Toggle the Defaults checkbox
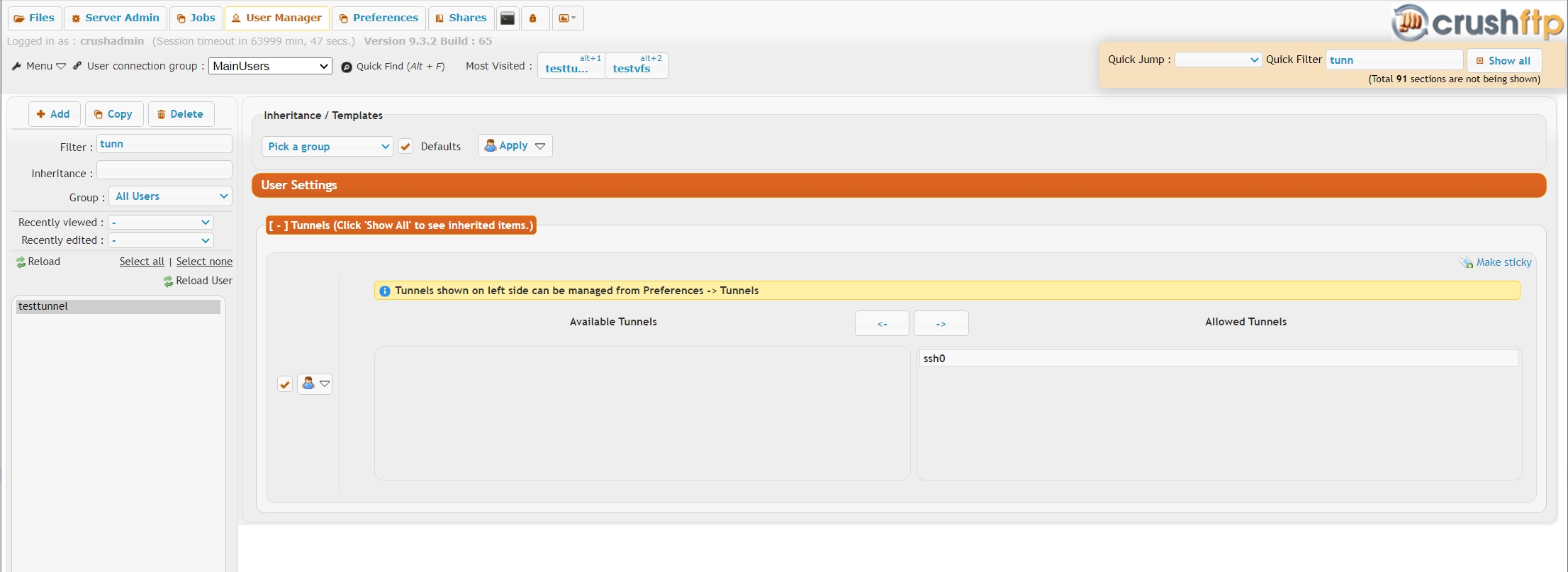The width and height of the screenshot is (1568, 572). (x=405, y=147)
